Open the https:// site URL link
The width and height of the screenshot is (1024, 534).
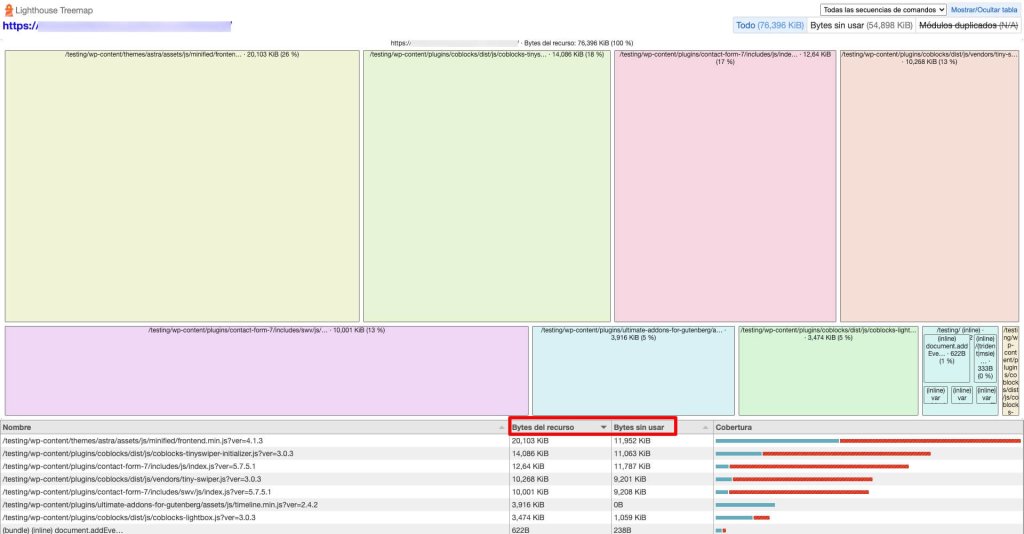(117, 26)
